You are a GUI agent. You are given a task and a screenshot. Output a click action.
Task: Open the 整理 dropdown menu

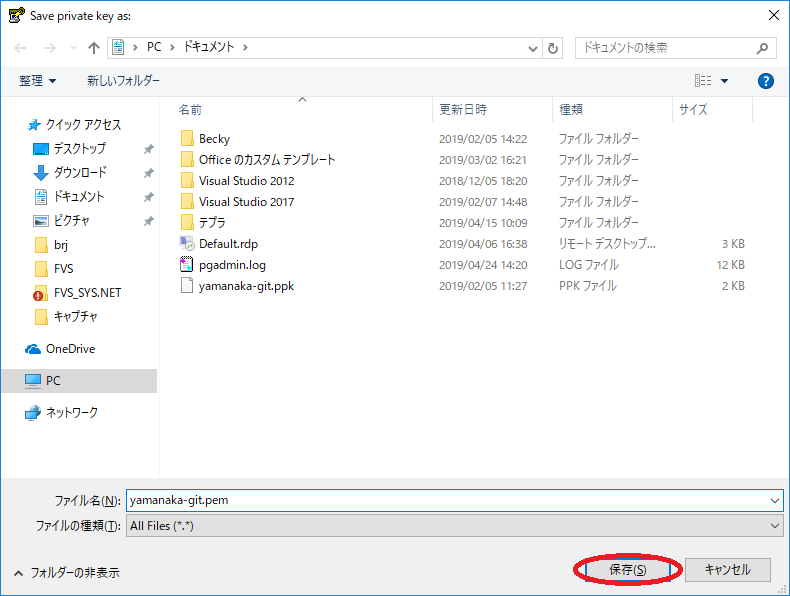point(38,80)
